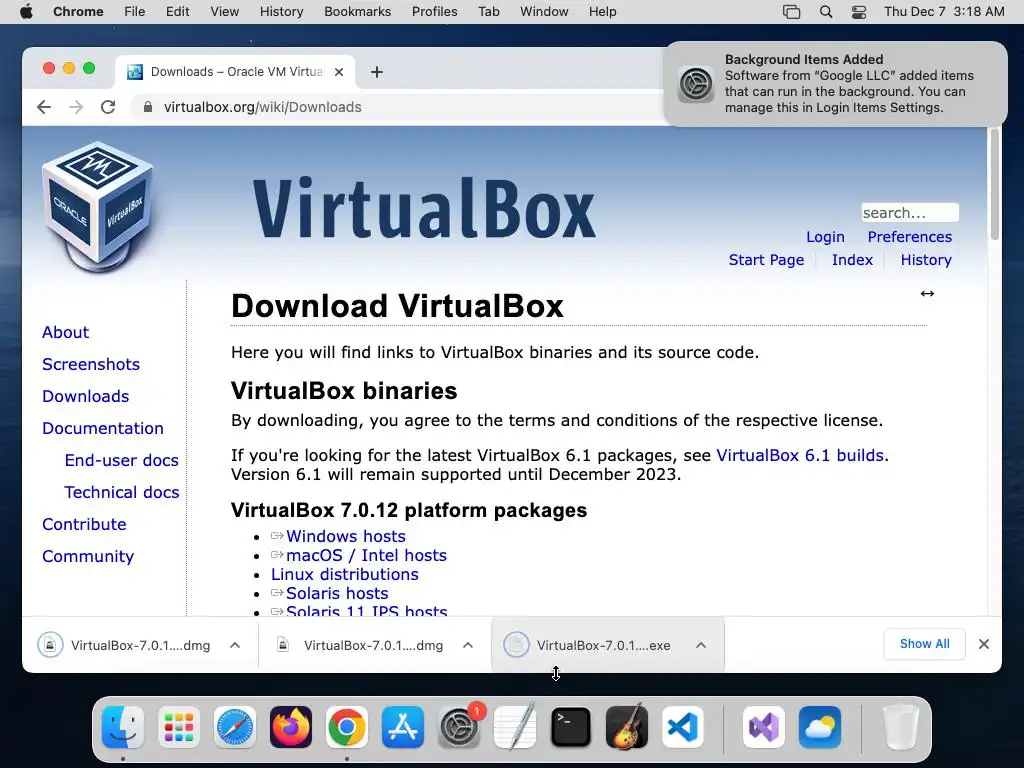Open the Community sidebar link

coord(88,556)
